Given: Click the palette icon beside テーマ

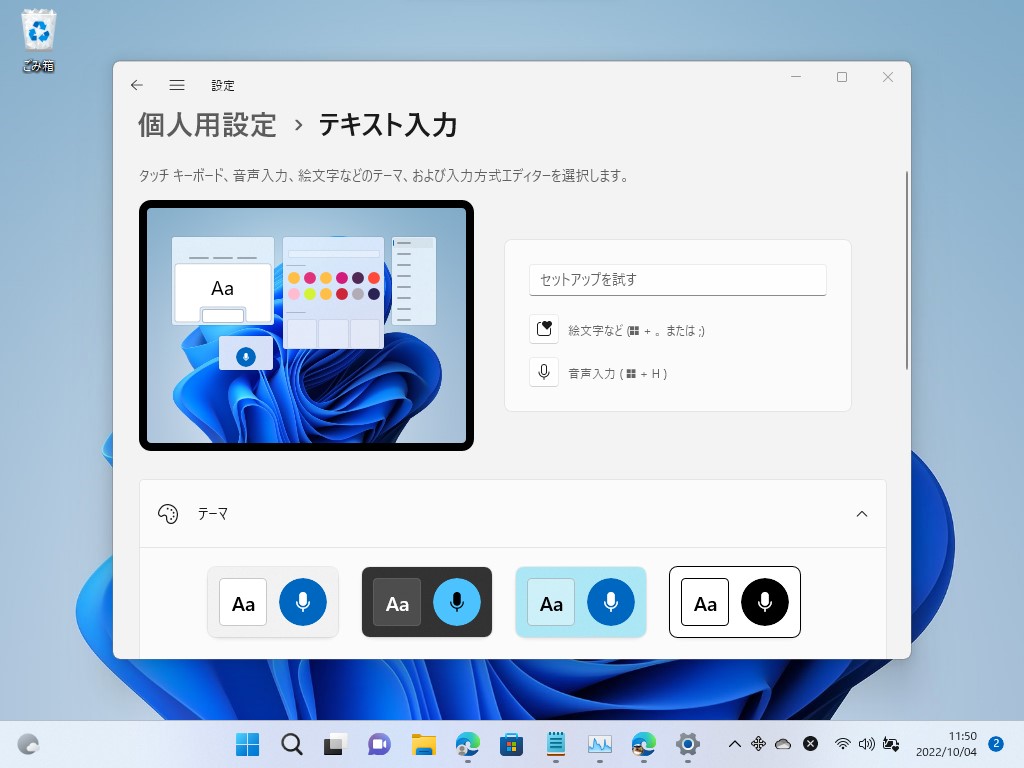Looking at the screenshot, I should (x=168, y=513).
